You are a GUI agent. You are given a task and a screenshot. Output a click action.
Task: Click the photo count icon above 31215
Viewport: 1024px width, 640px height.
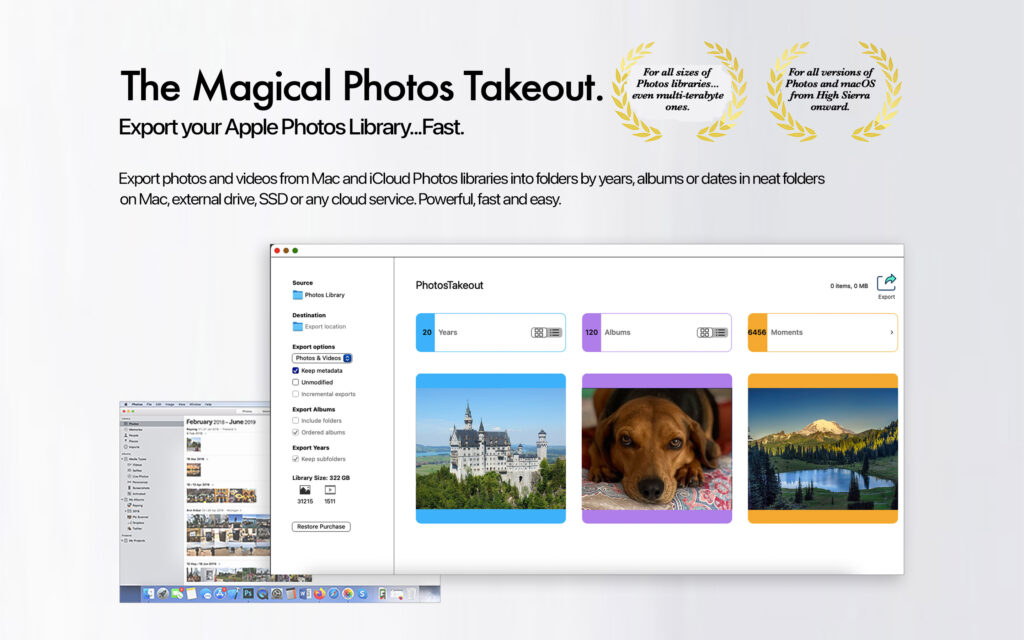[x=304, y=490]
